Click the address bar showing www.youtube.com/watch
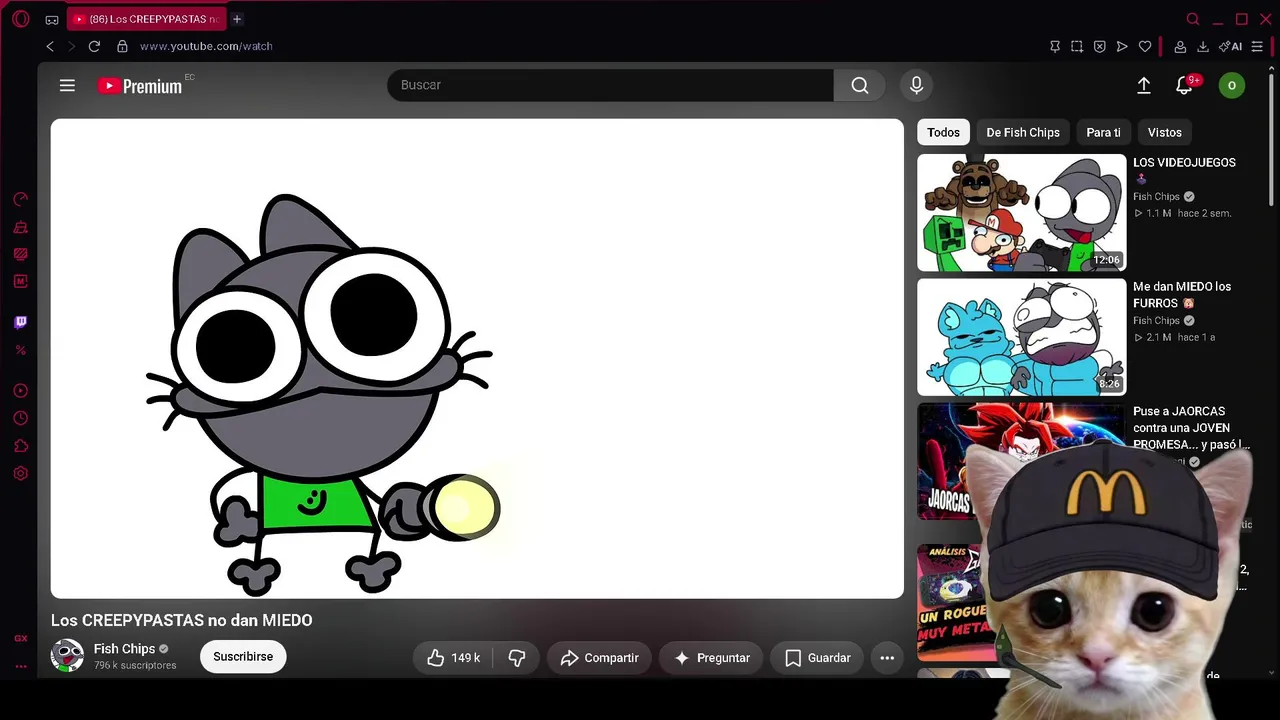This screenshot has height=720, width=1280. pos(206,46)
